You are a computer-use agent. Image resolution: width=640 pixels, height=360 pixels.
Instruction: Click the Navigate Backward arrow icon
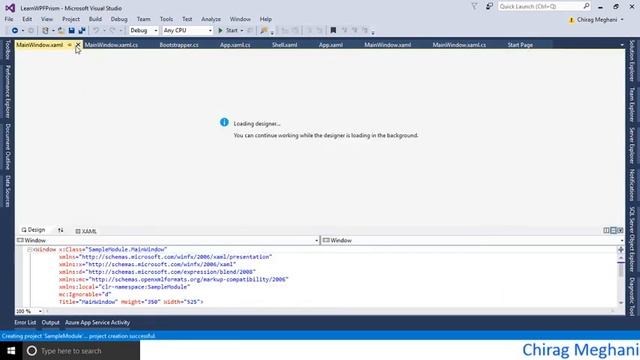pyautogui.click(x=15, y=31)
